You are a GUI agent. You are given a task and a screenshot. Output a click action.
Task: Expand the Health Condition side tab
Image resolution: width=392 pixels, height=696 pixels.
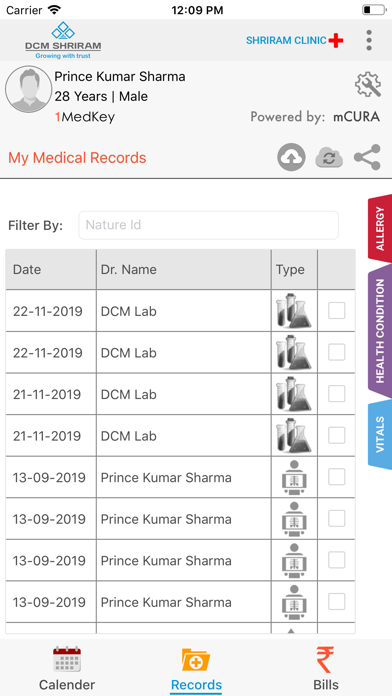tap(380, 331)
